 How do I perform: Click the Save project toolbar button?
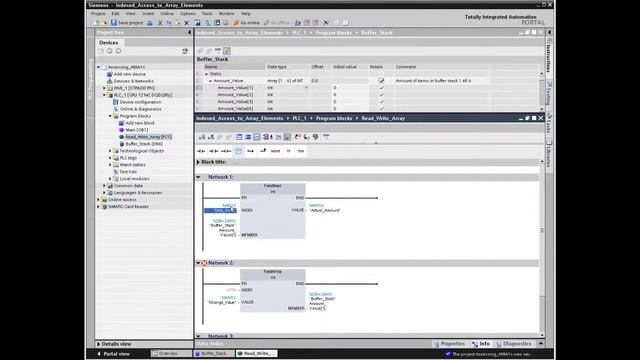(127, 23)
